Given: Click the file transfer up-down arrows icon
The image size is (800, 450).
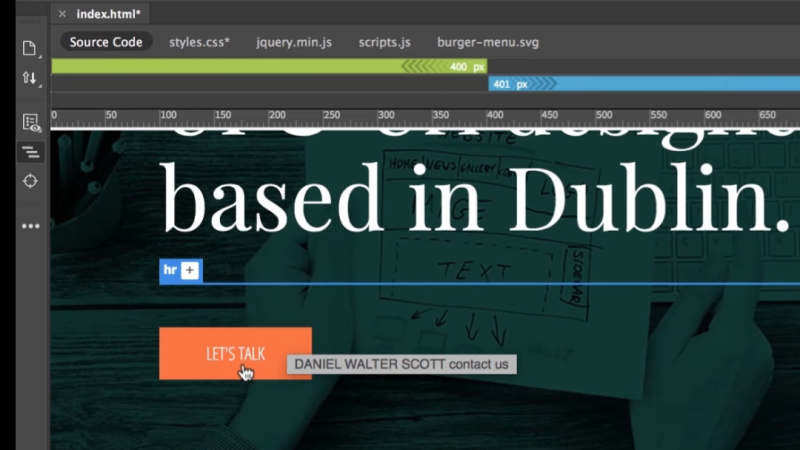Looking at the screenshot, I should 30,78.
